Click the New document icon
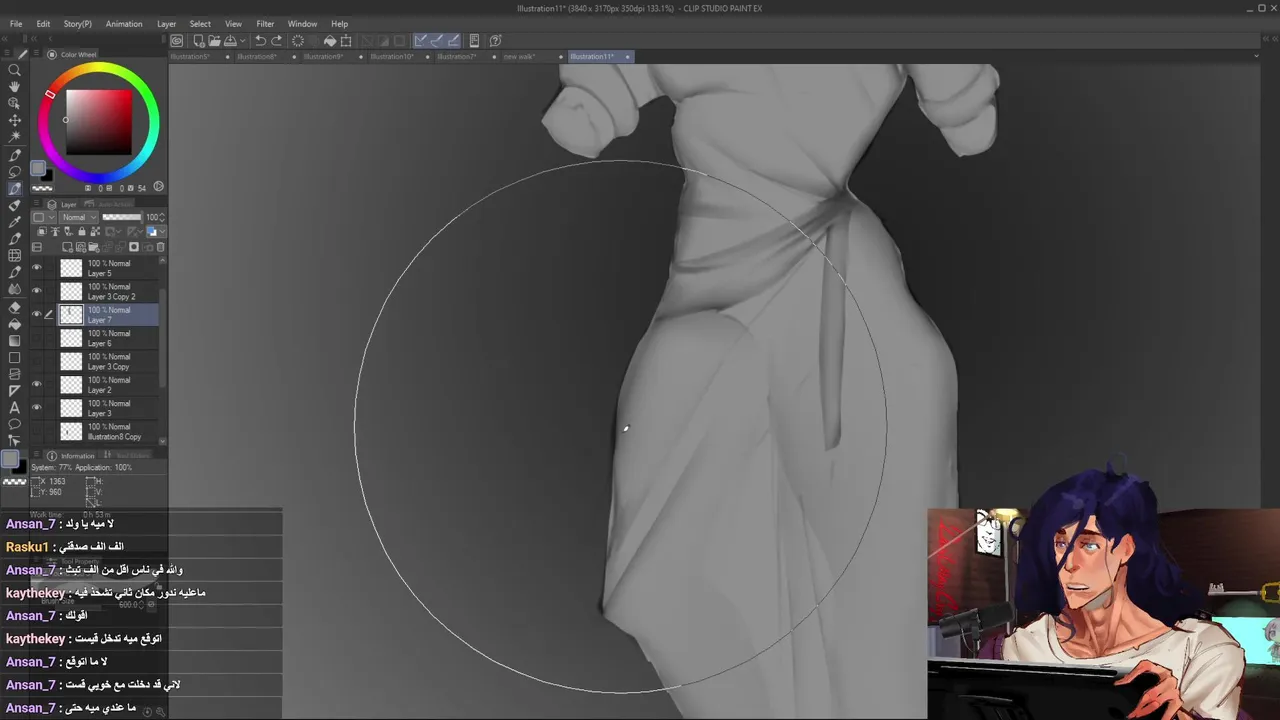1280x720 pixels. pyautogui.click(x=198, y=41)
